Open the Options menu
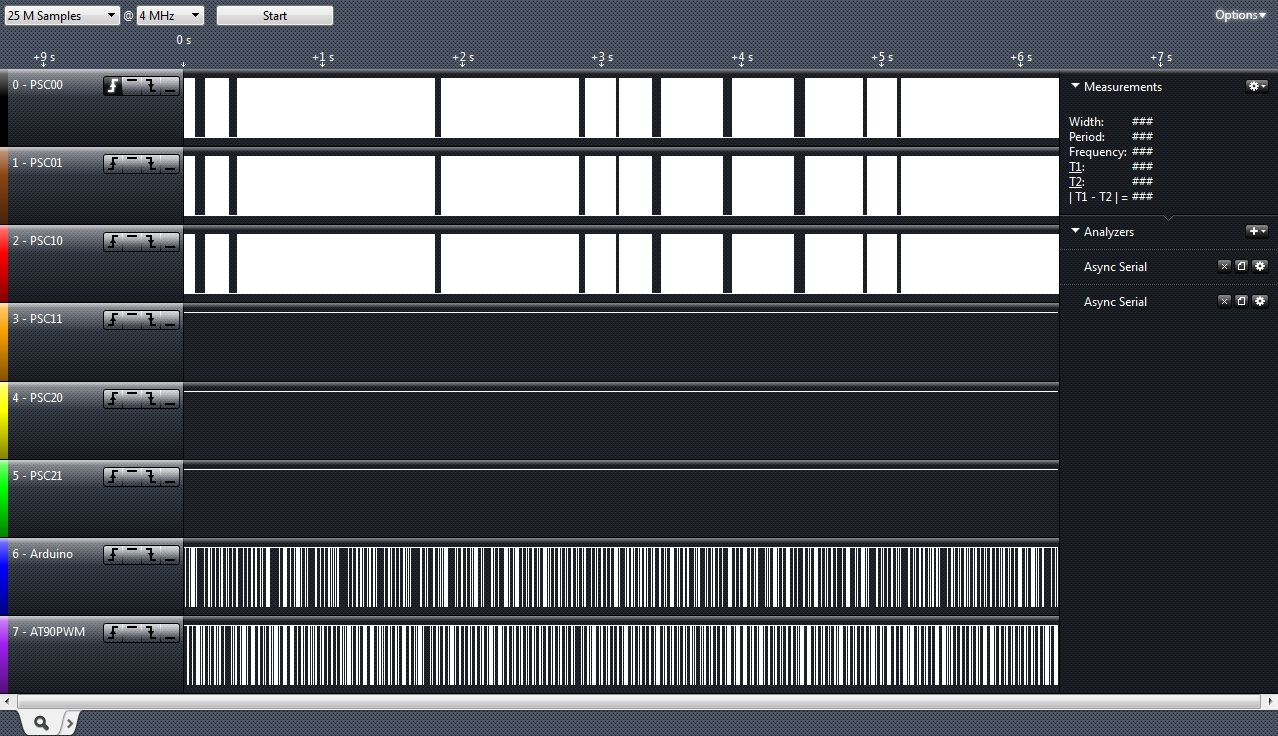The height and width of the screenshot is (736, 1278). pos(1240,15)
